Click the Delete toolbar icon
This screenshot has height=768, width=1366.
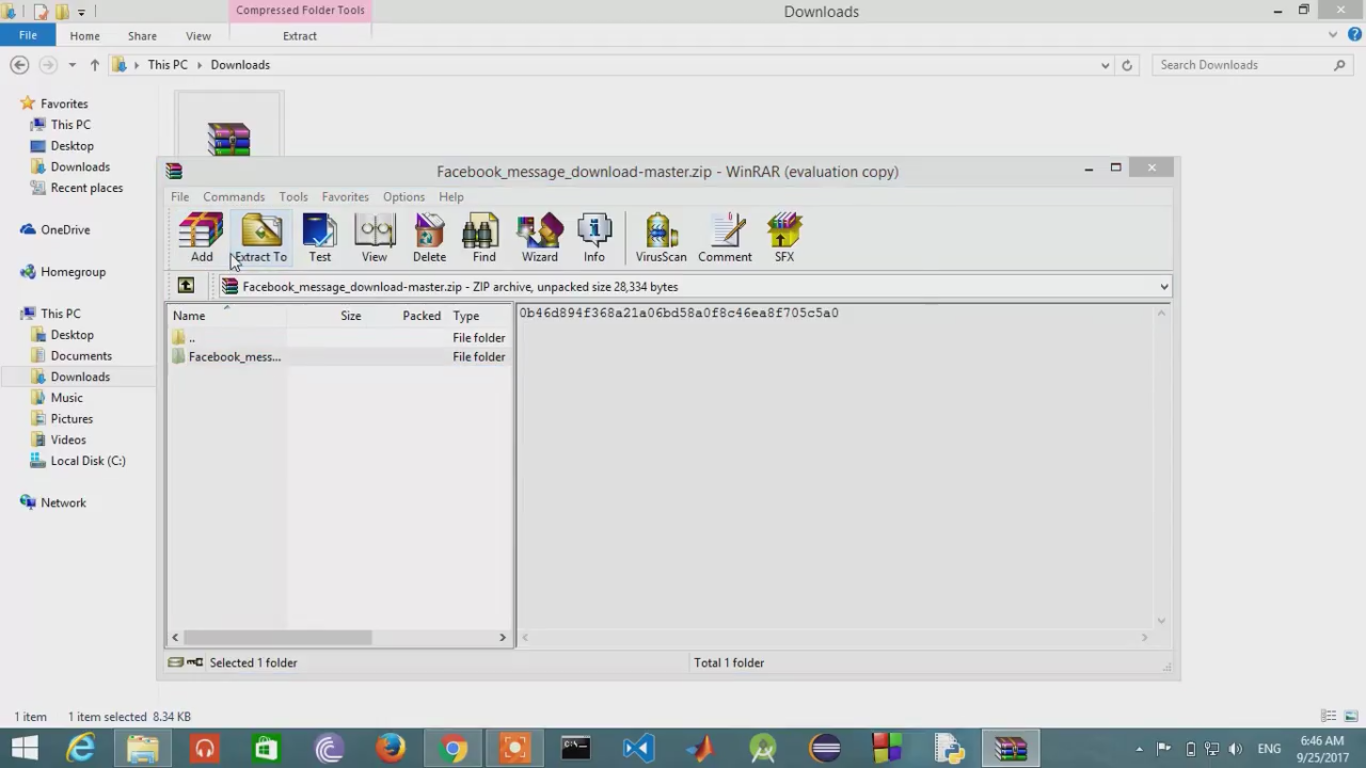pos(429,237)
